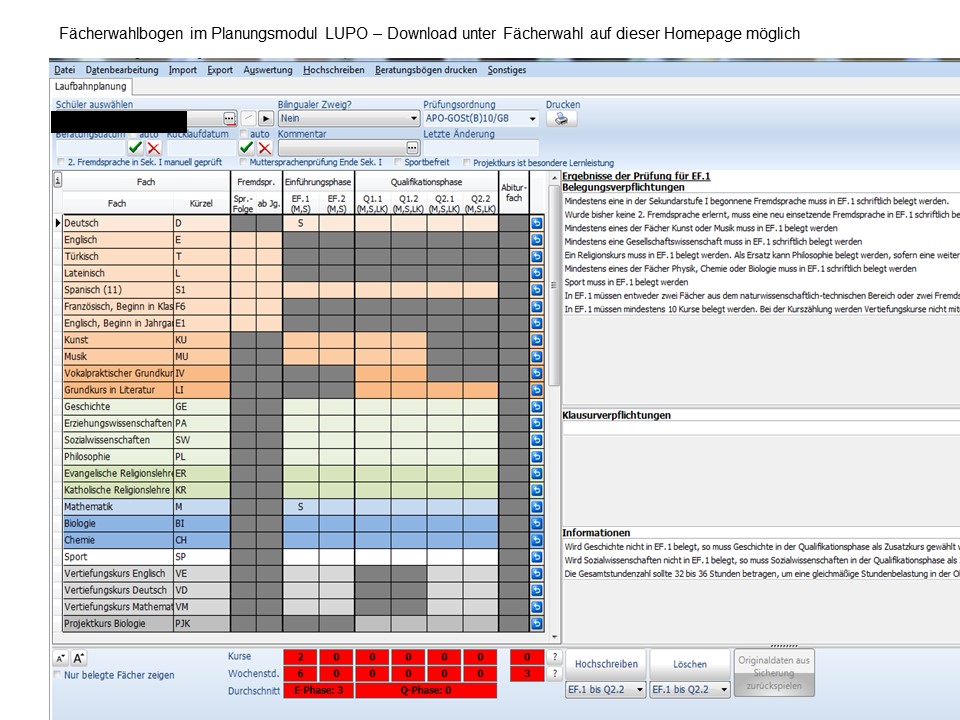The image size is (960, 720).
Task: Open Beratungsbögen drucken menu
Action: click(x=426, y=70)
